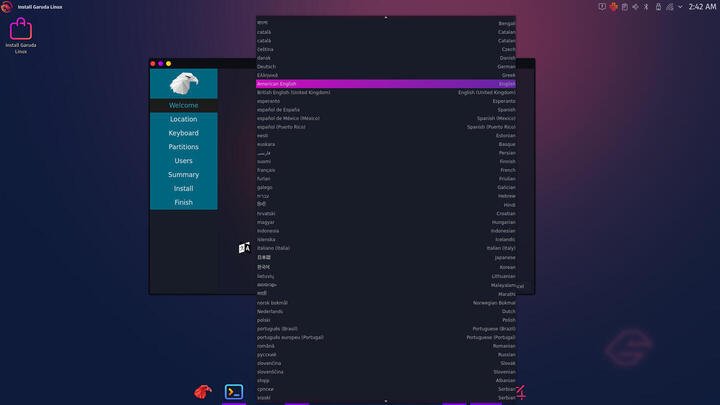Select the highlighted American English entry
The width and height of the screenshot is (720, 405).
tap(386, 84)
